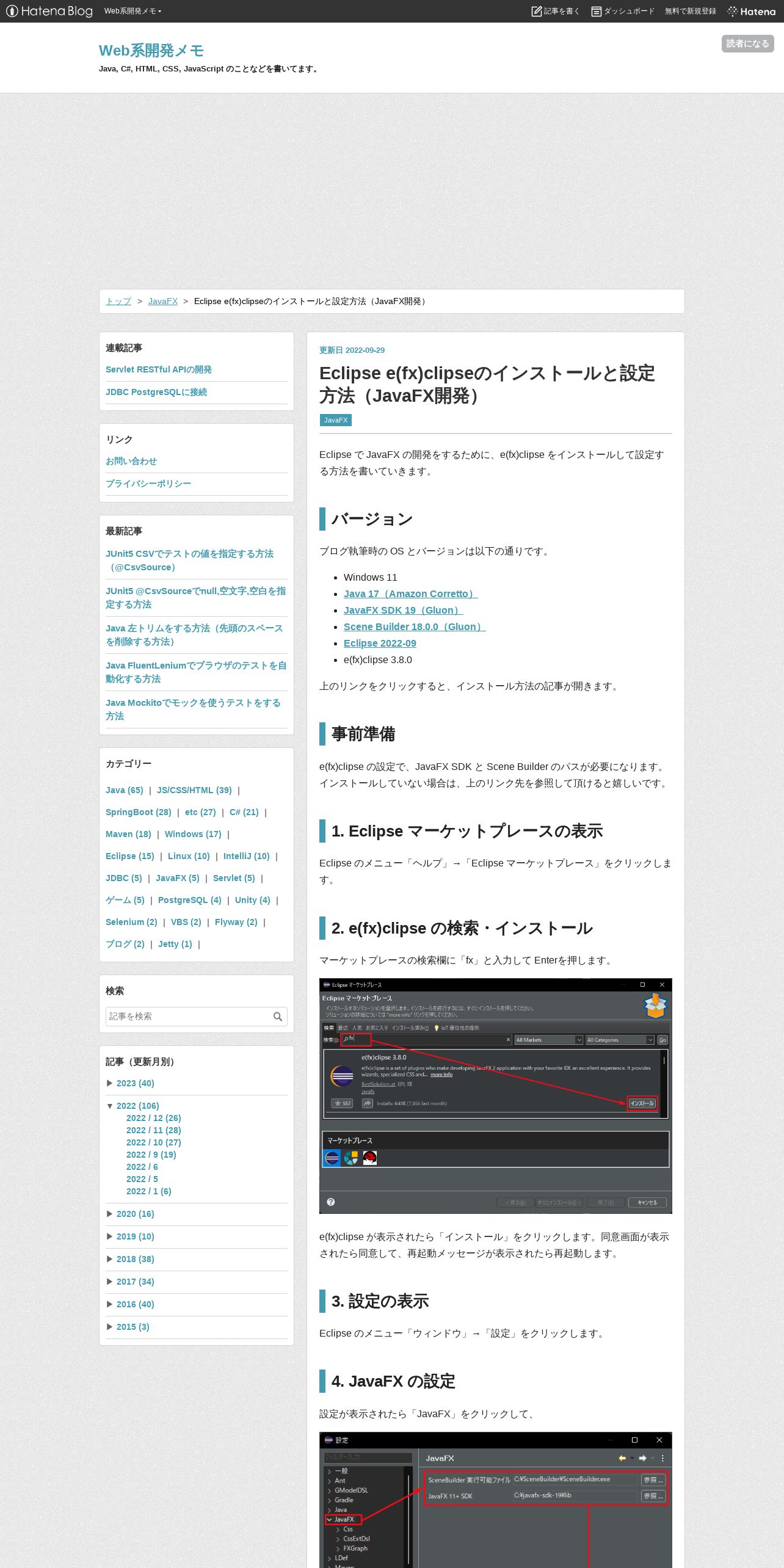The height and width of the screenshot is (1568, 784).
Task: Open Servlet RESTful APIの開発 series
Action: pyautogui.click(x=159, y=369)
